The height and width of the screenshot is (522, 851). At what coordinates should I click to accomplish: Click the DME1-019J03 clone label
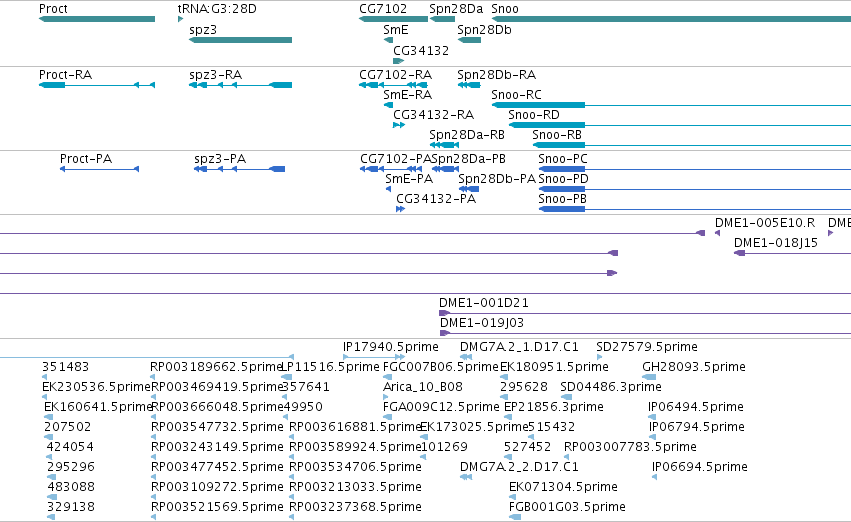point(482,322)
